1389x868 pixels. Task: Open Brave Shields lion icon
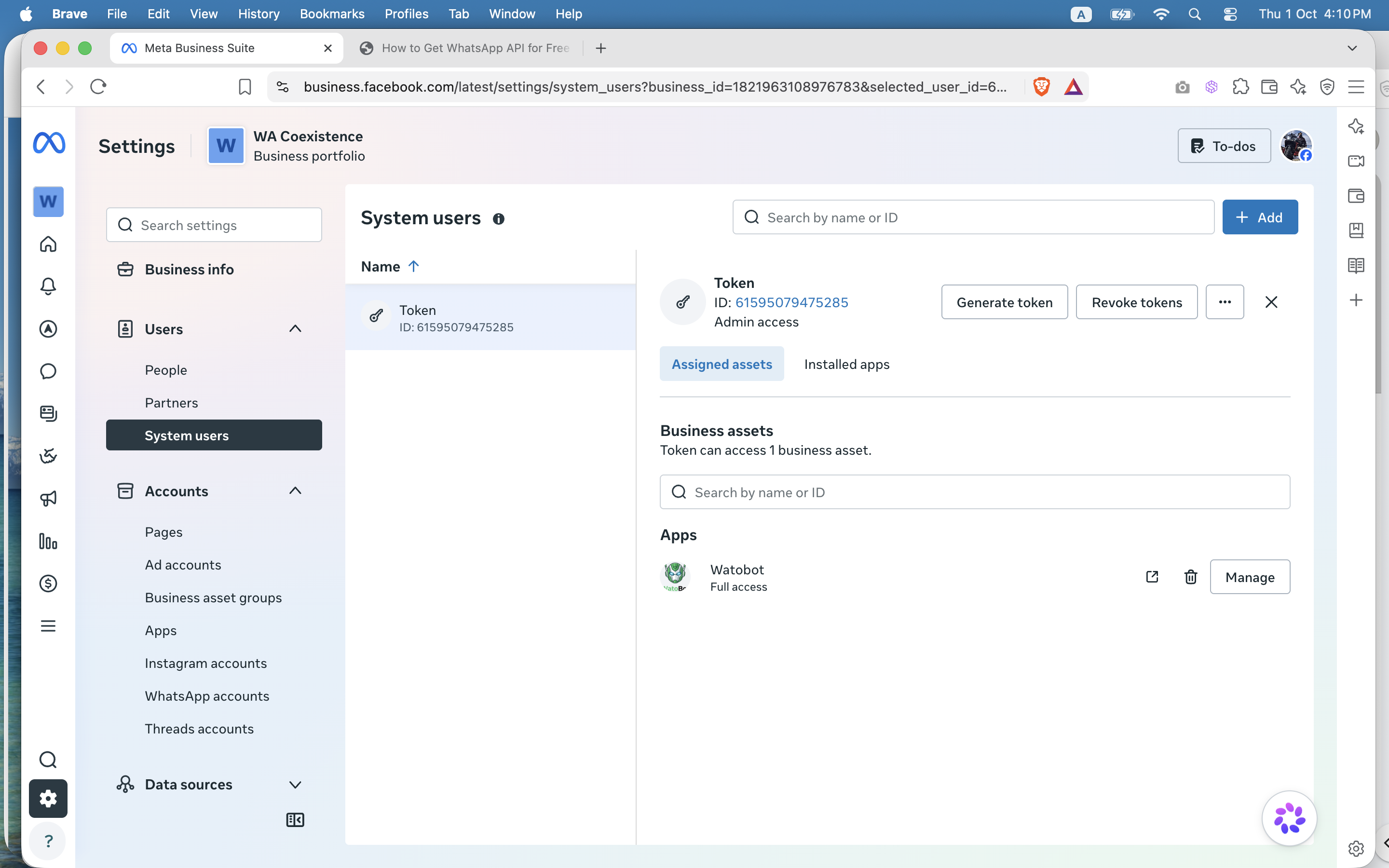(1042, 87)
